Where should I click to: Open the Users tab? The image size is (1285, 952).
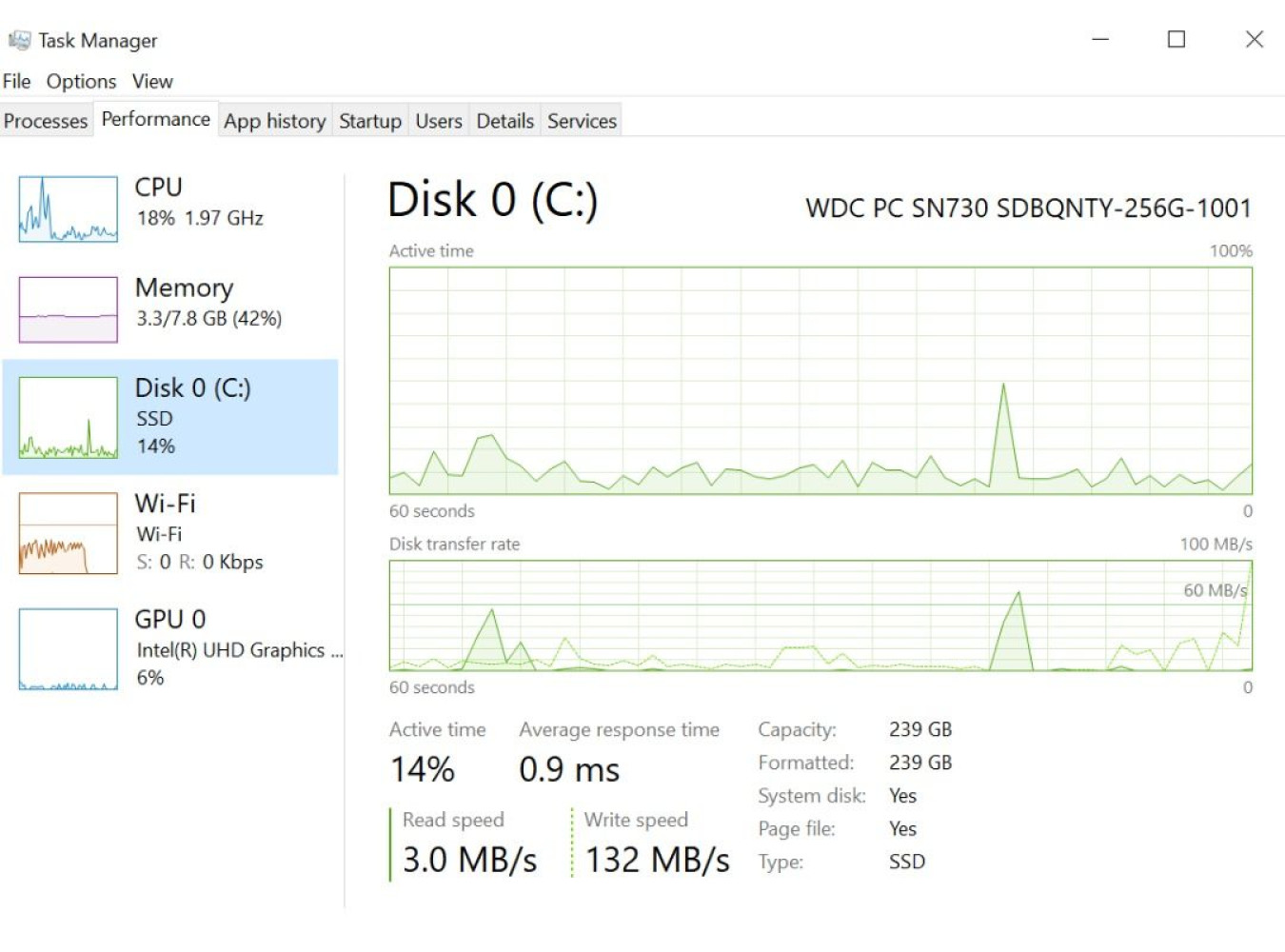[439, 121]
